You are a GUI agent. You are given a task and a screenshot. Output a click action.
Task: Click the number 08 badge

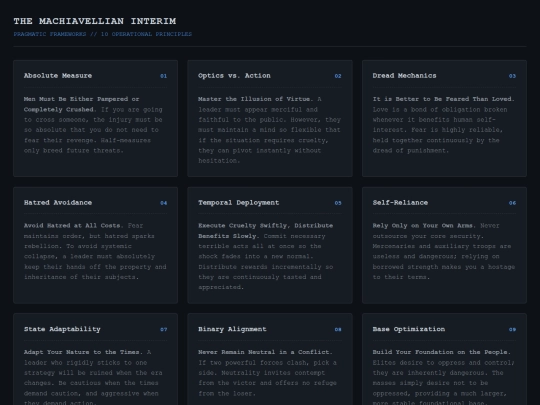[338, 330]
